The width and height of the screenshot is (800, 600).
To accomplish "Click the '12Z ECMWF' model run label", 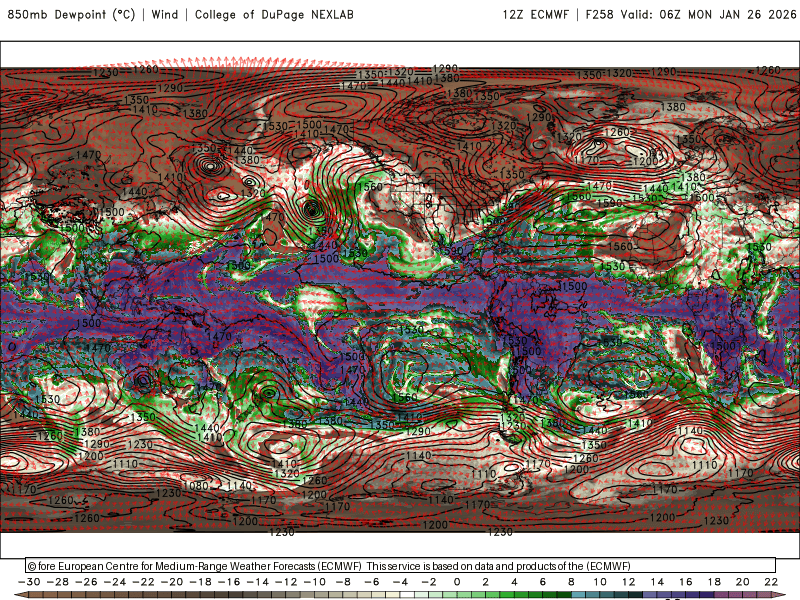I will pos(535,14).
